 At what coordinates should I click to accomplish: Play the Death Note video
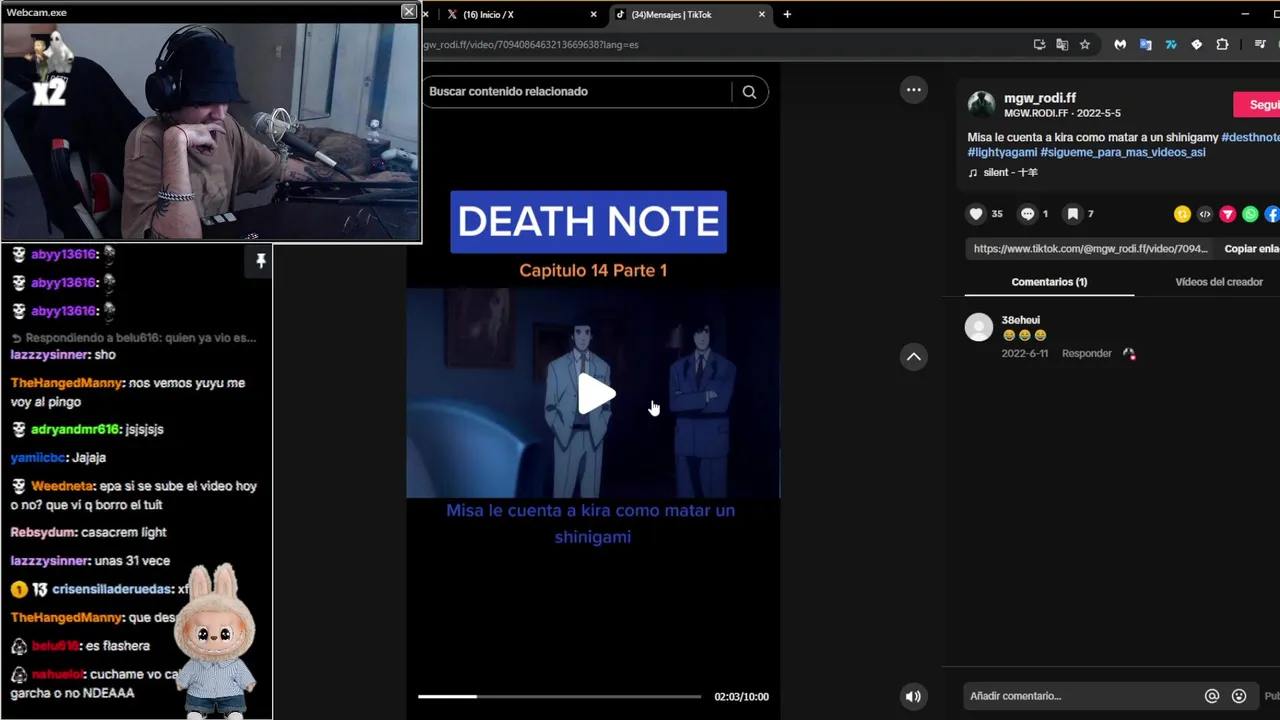click(597, 394)
